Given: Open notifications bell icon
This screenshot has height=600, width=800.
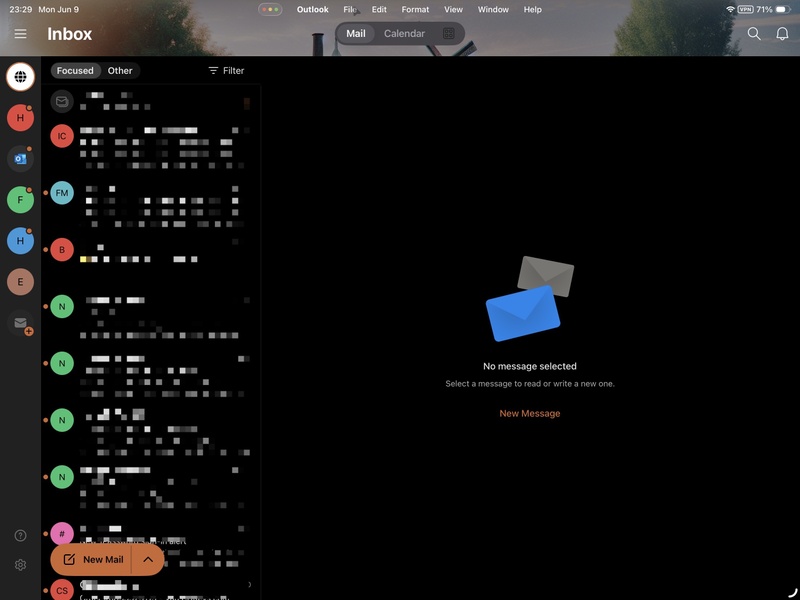Looking at the screenshot, I should coord(782,34).
